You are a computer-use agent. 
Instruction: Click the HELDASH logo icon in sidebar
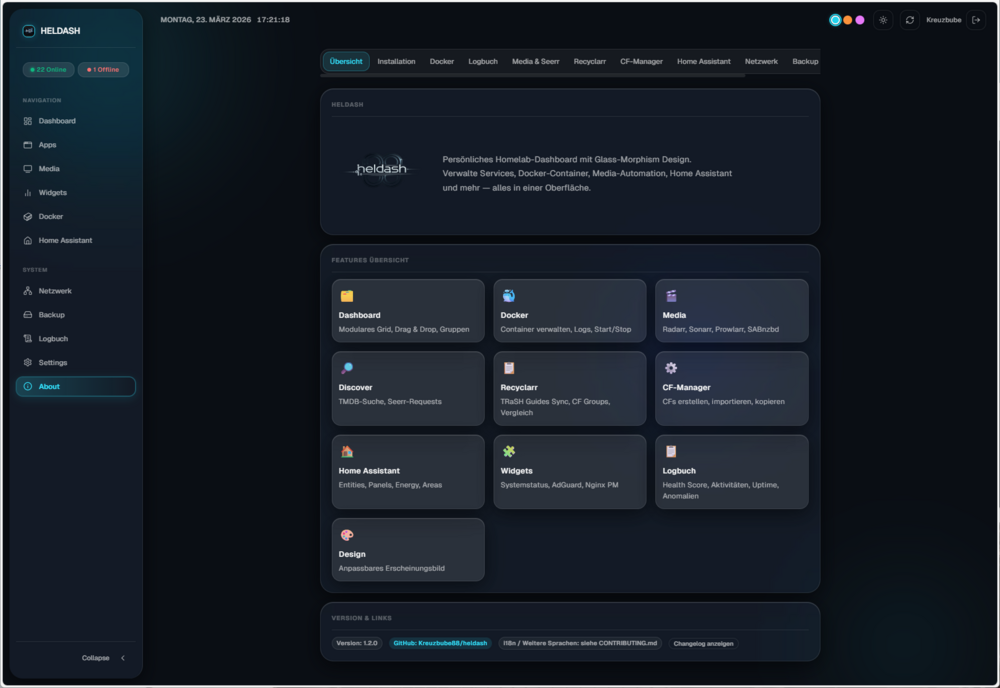(29, 31)
